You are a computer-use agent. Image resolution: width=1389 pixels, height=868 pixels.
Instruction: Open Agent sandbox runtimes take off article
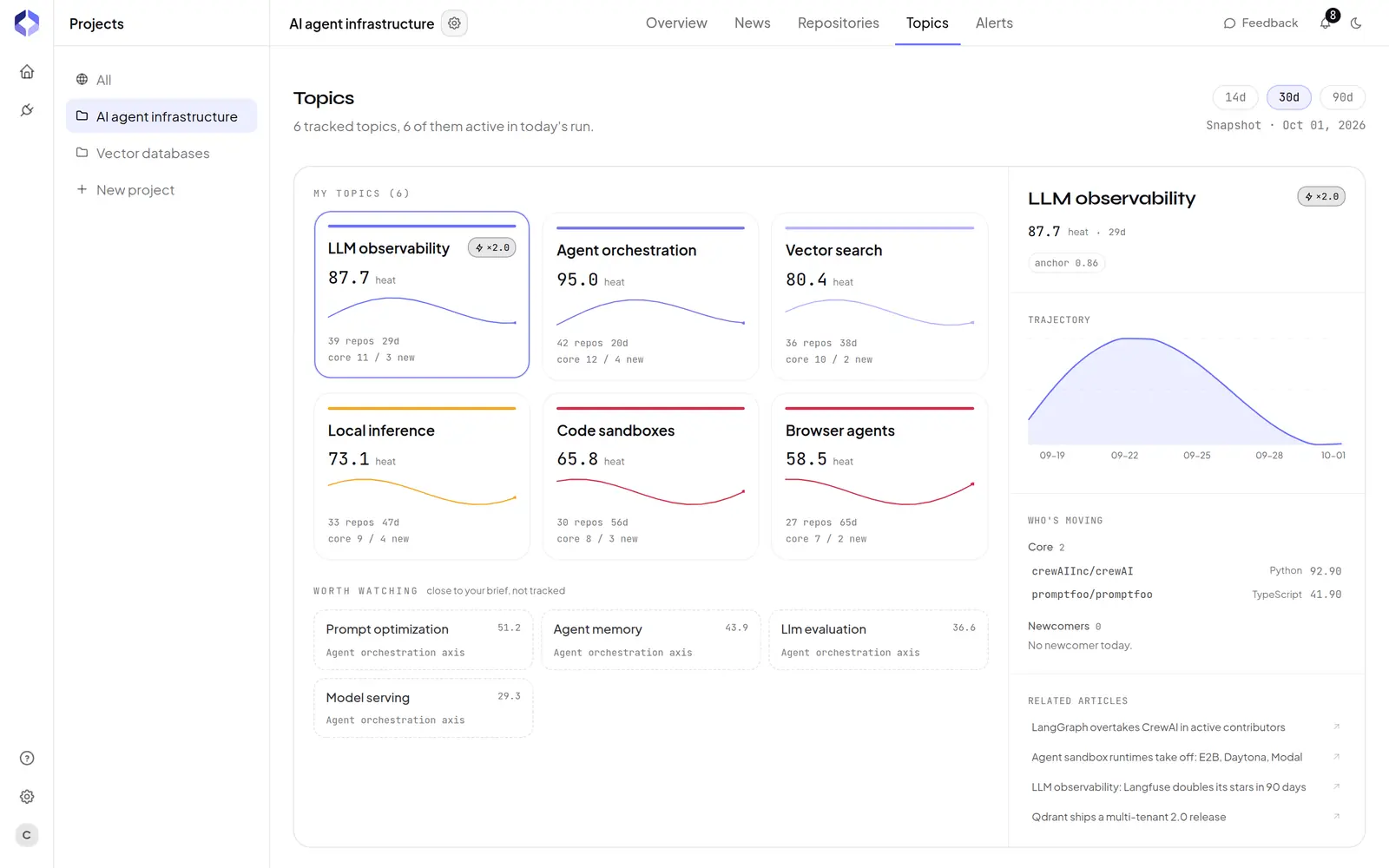1186,757
